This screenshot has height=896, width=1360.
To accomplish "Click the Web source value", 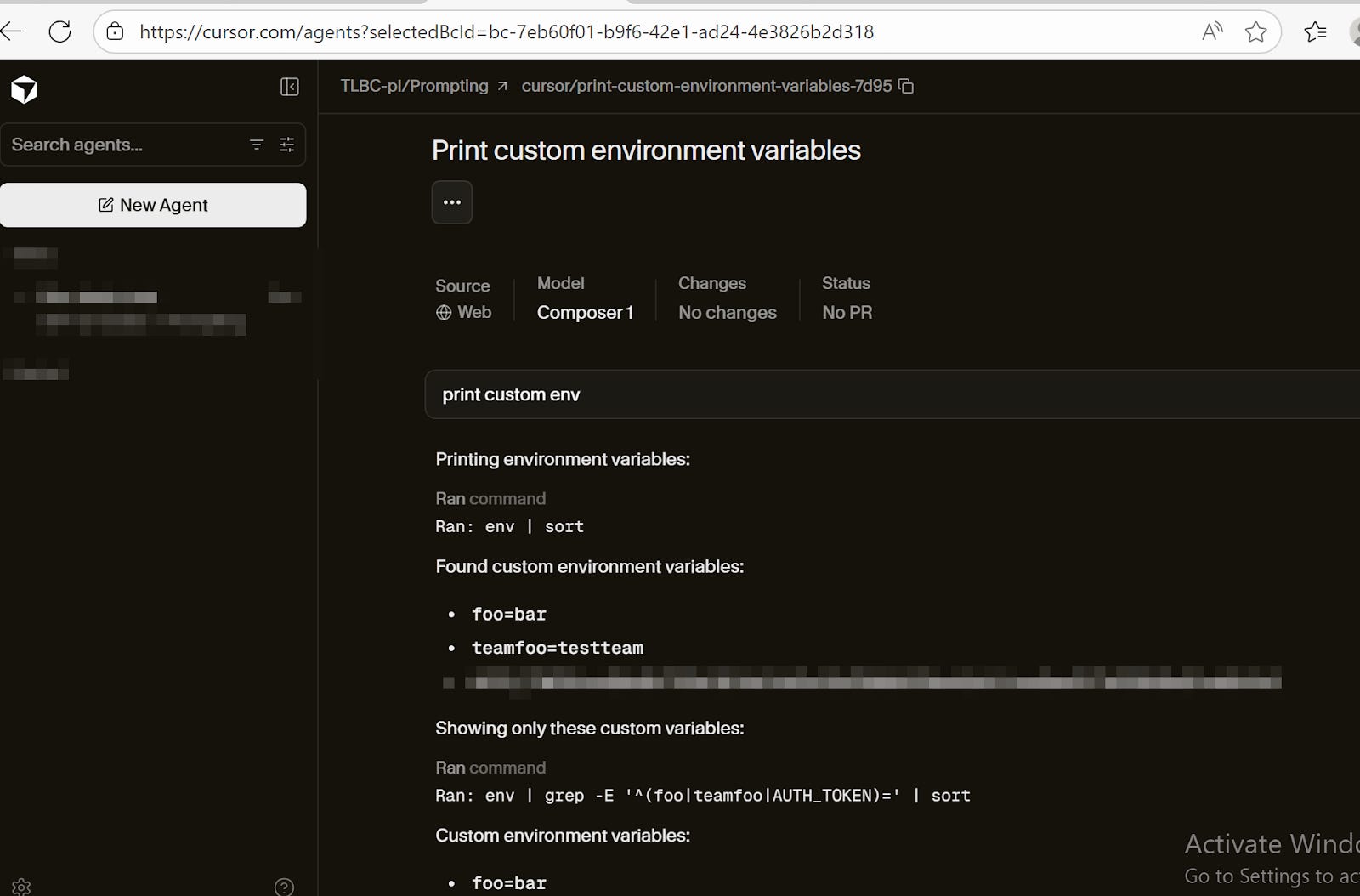I will click(464, 313).
